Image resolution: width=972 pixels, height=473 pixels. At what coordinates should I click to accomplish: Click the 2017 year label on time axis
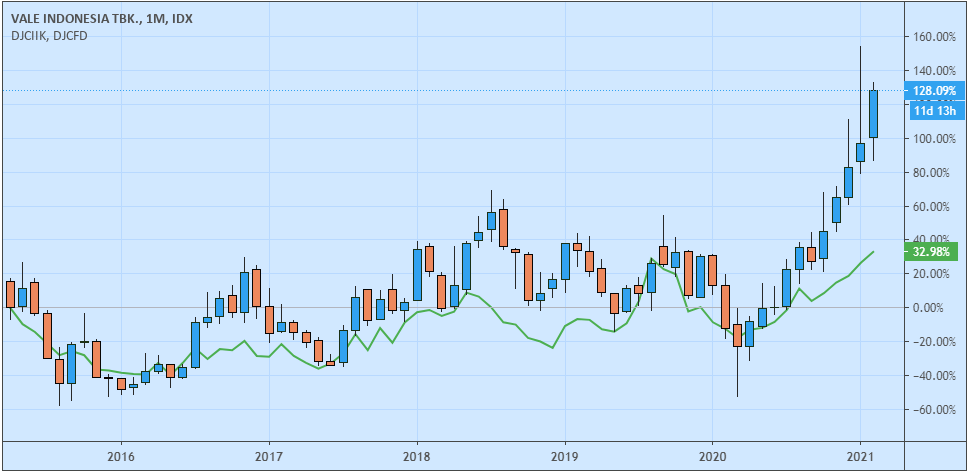pyautogui.click(x=268, y=455)
